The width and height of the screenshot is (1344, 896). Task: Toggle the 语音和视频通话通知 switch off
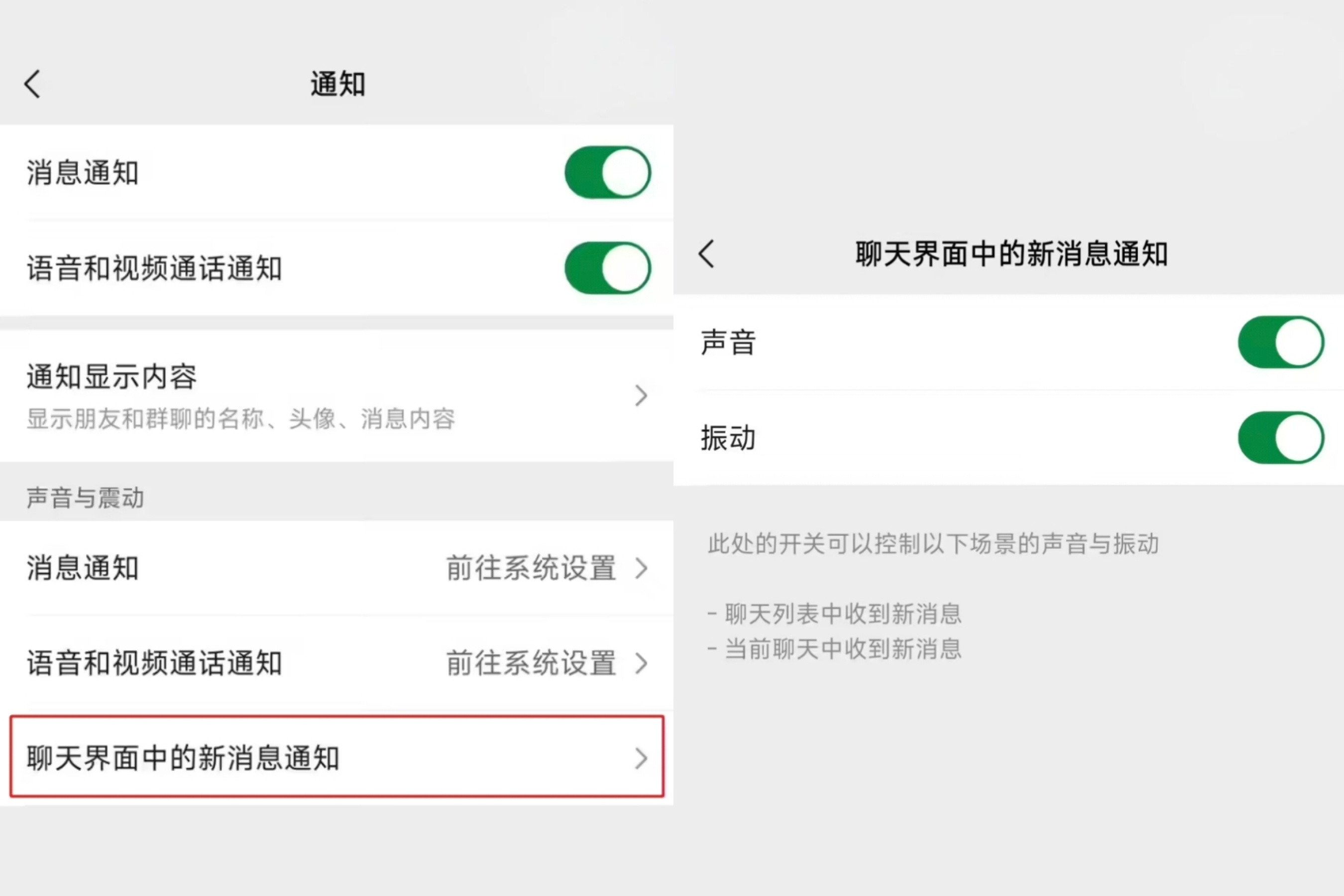(607, 268)
